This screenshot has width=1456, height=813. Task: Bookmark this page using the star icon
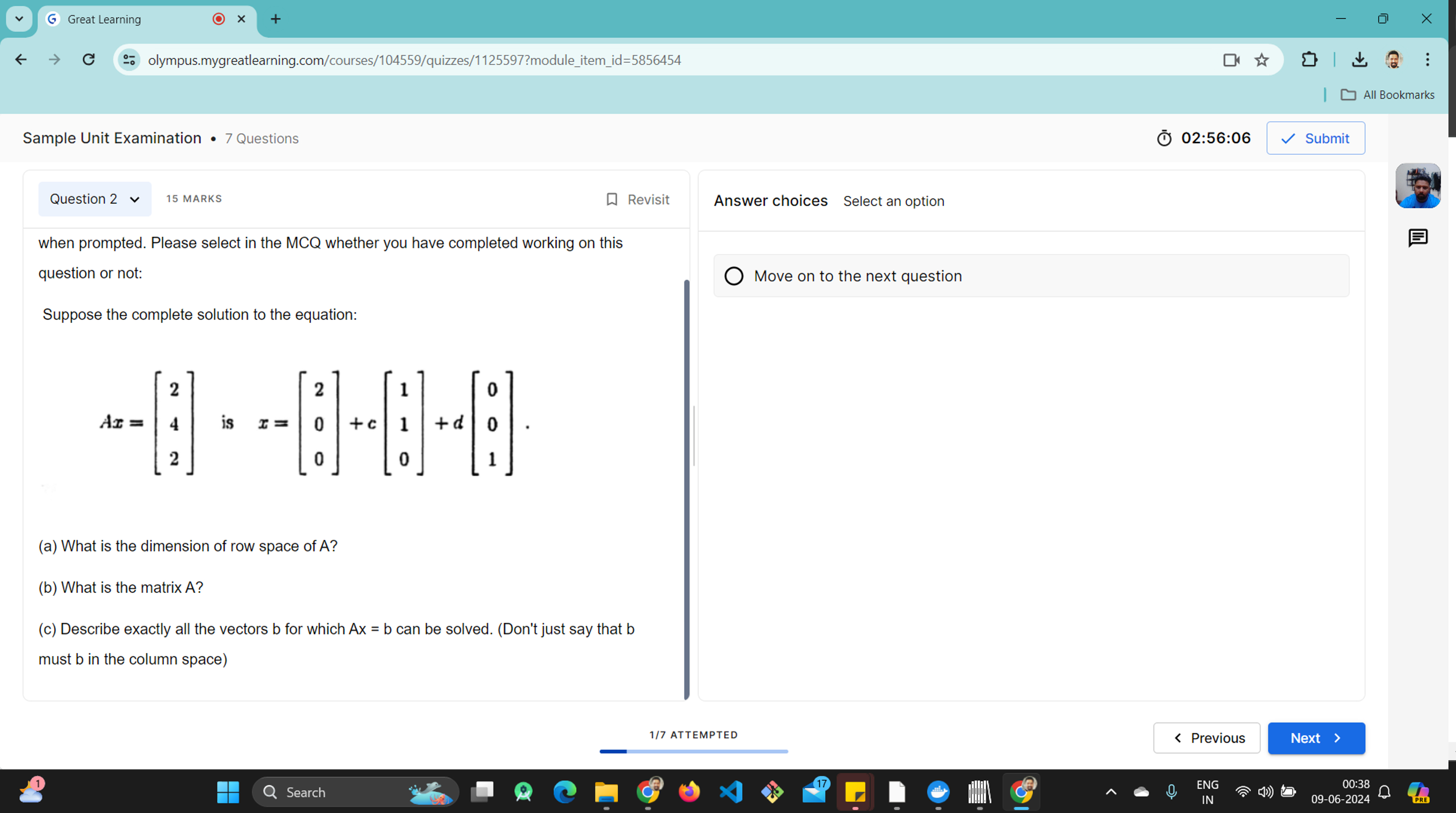point(1261,60)
